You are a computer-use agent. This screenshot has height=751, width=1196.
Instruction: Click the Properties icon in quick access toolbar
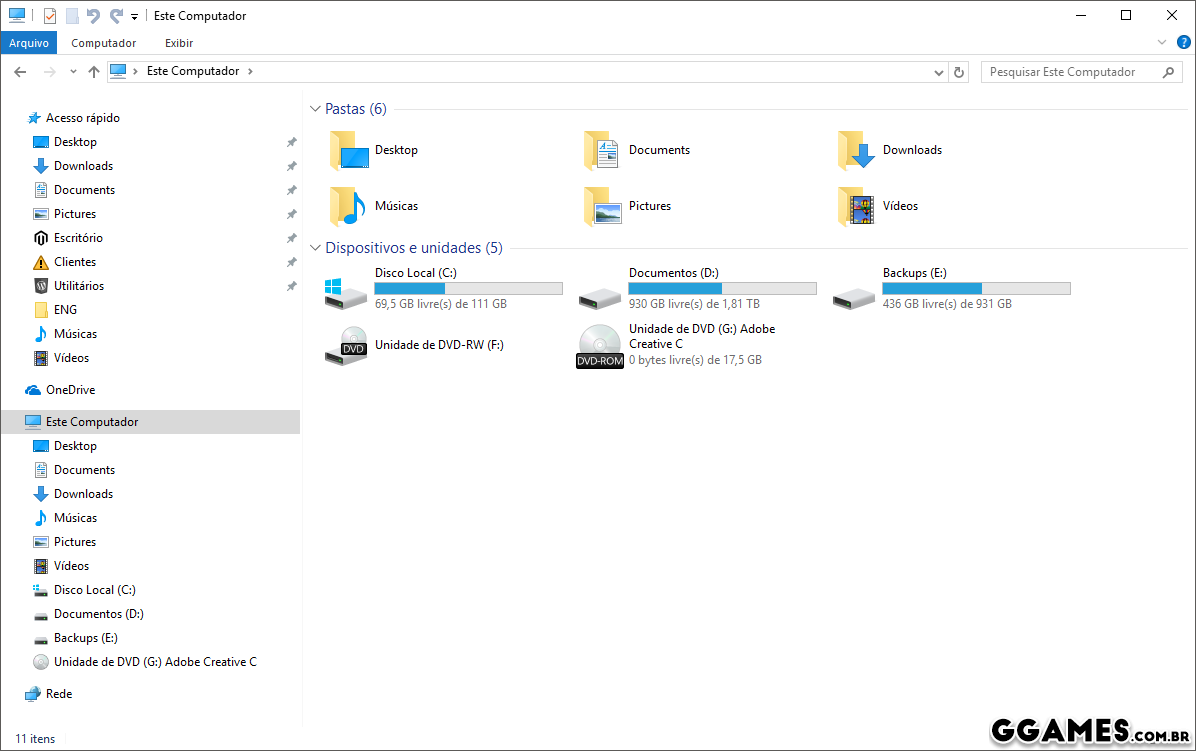pos(50,16)
